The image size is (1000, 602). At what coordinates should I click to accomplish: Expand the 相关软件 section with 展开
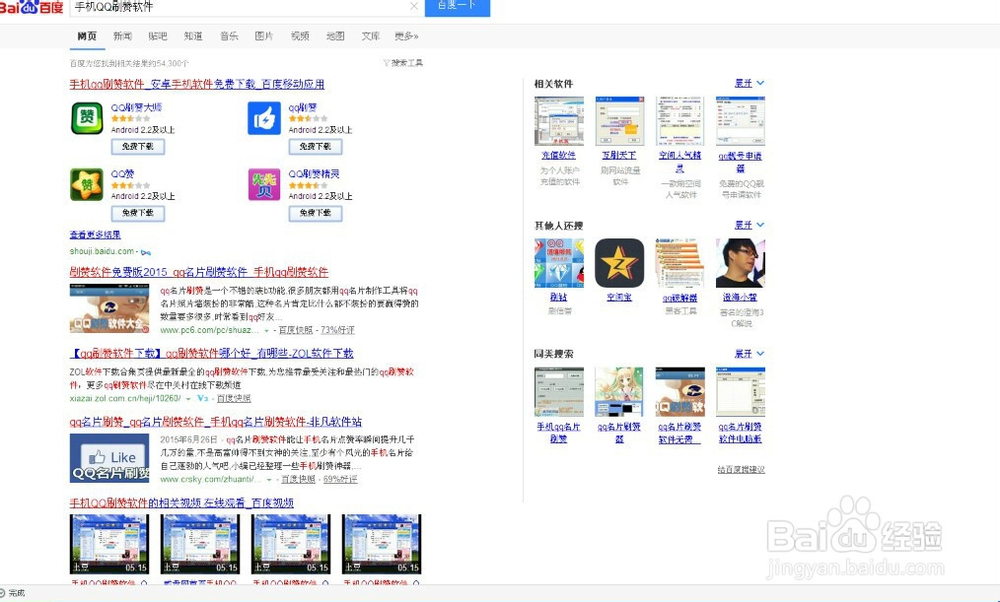[749, 83]
